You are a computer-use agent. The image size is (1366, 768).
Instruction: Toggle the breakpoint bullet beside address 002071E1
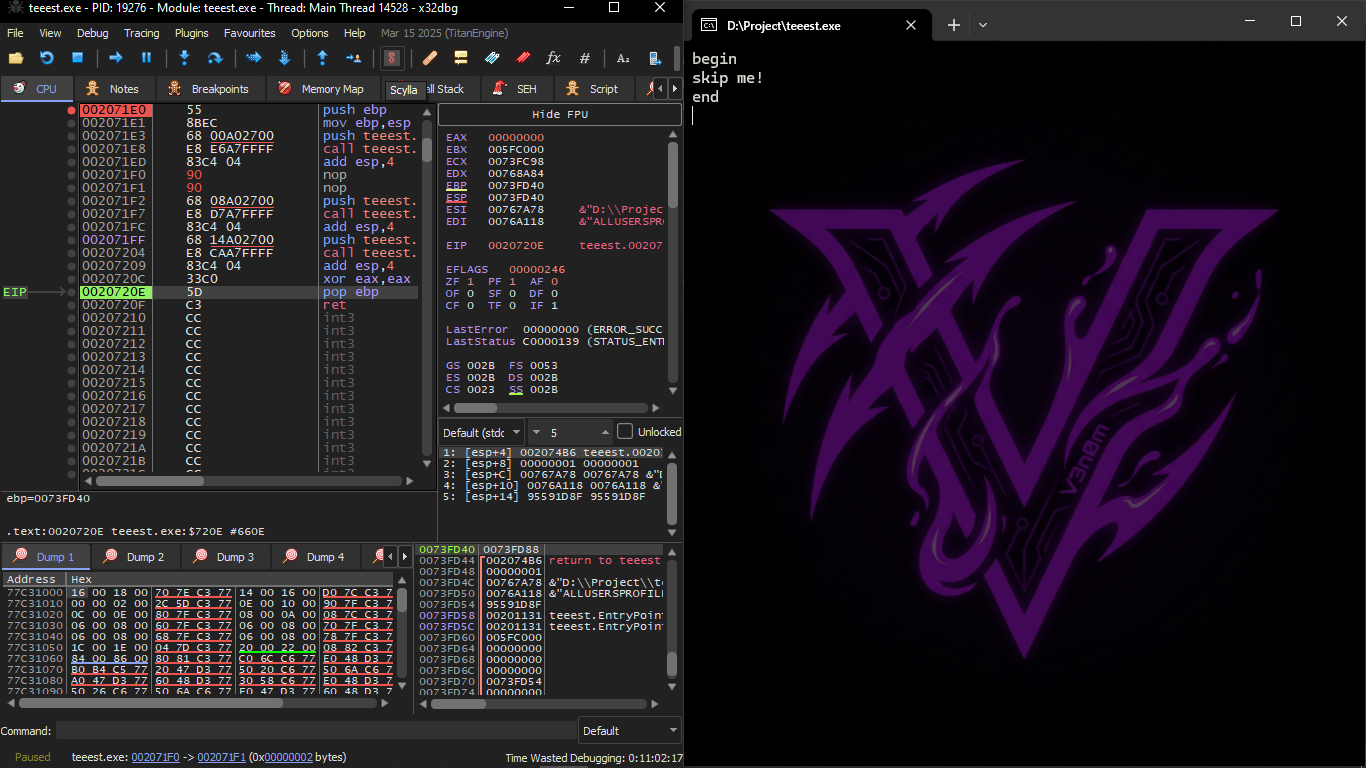tap(71, 123)
